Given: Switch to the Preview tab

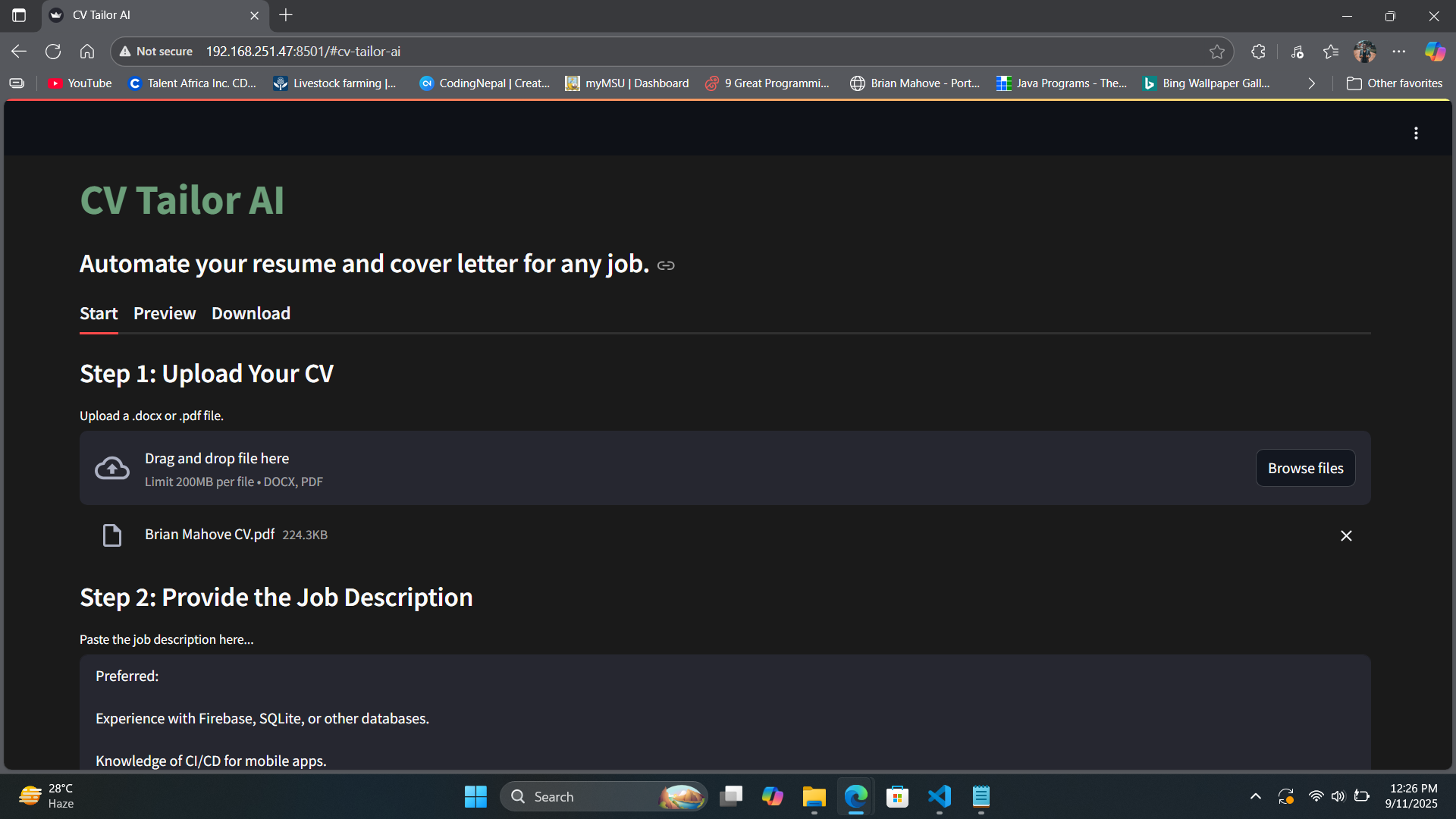Looking at the screenshot, I should pos(165,313).
